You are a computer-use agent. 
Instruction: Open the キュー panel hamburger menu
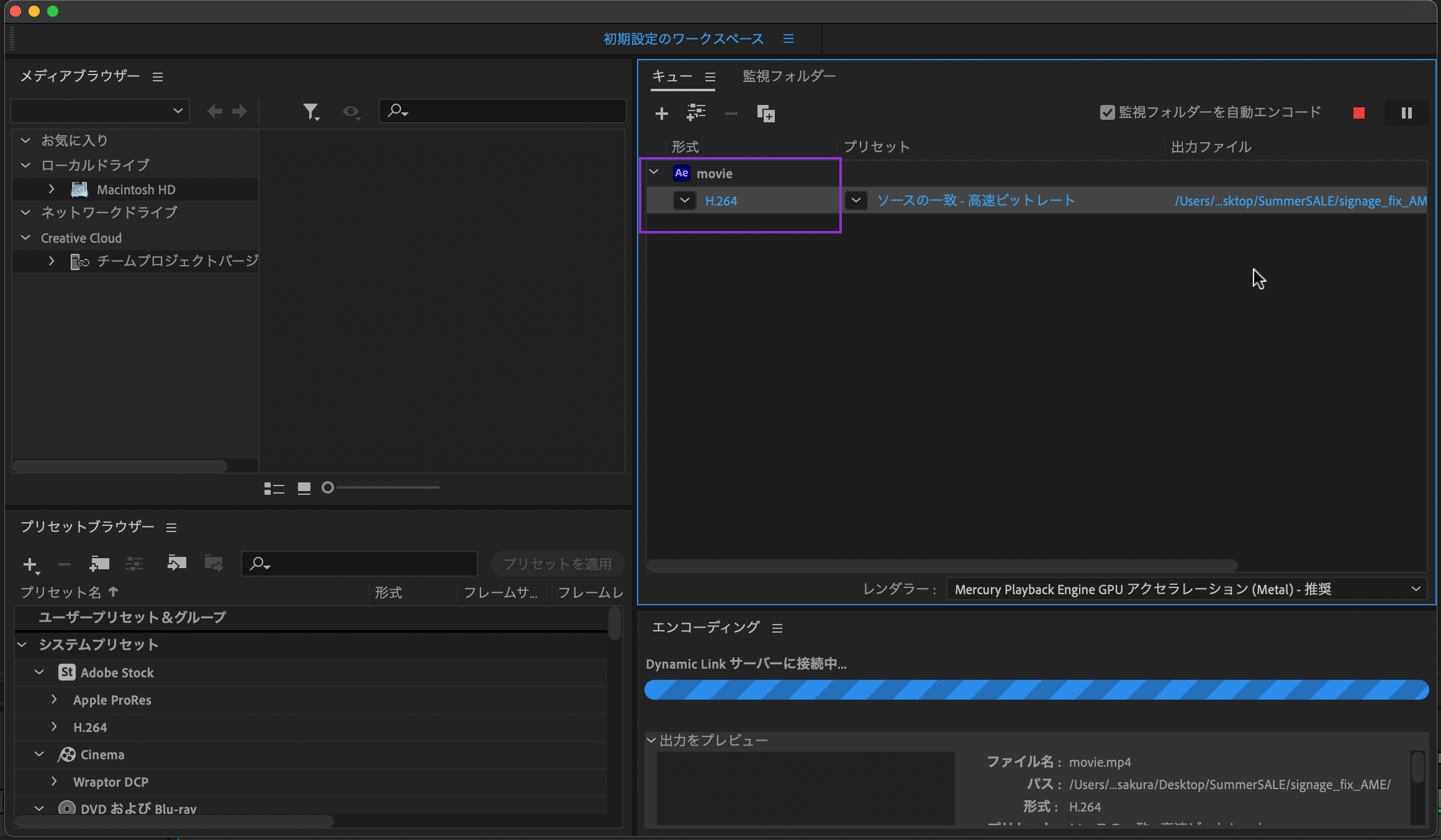click(x=710, y=77)
